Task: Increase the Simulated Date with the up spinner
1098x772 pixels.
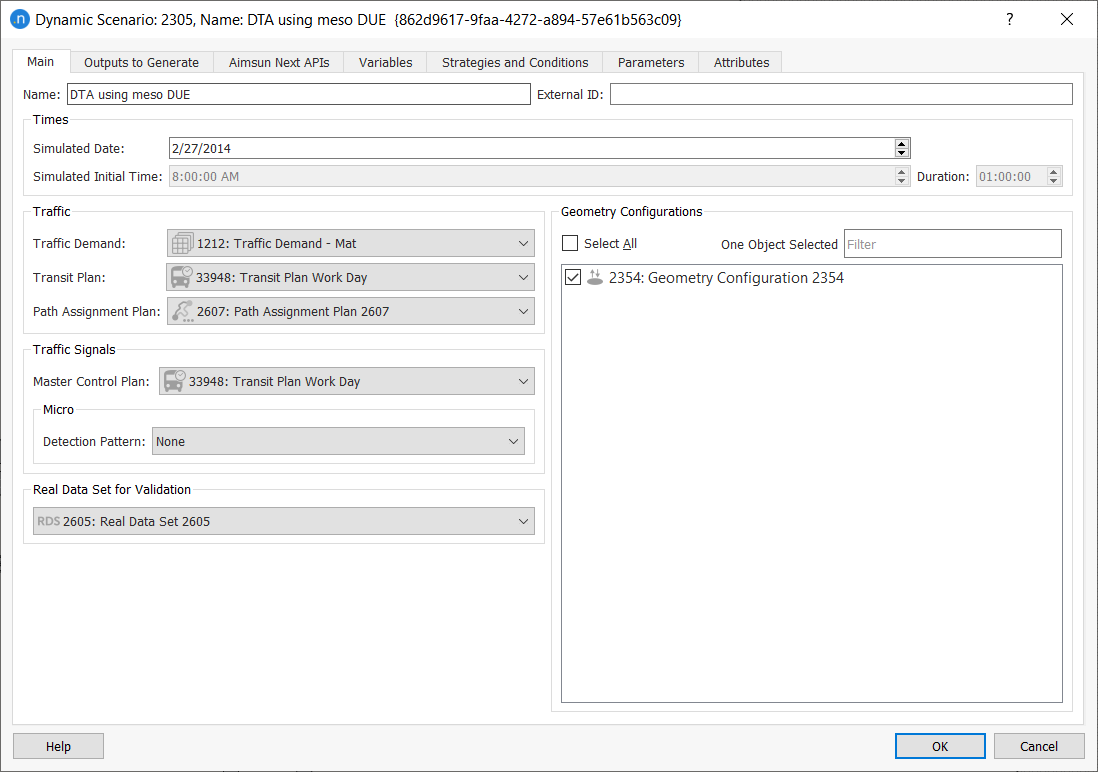Action: [901, 142]
